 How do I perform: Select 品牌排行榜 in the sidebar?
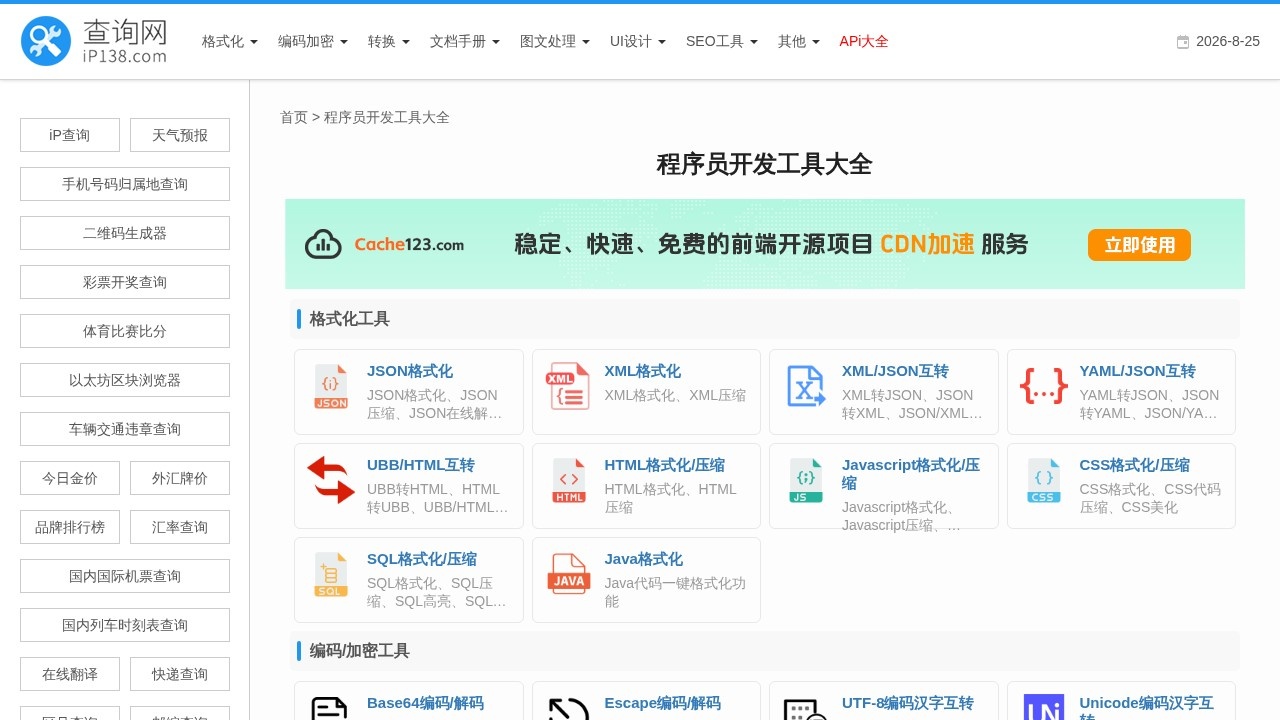(70, 527)
